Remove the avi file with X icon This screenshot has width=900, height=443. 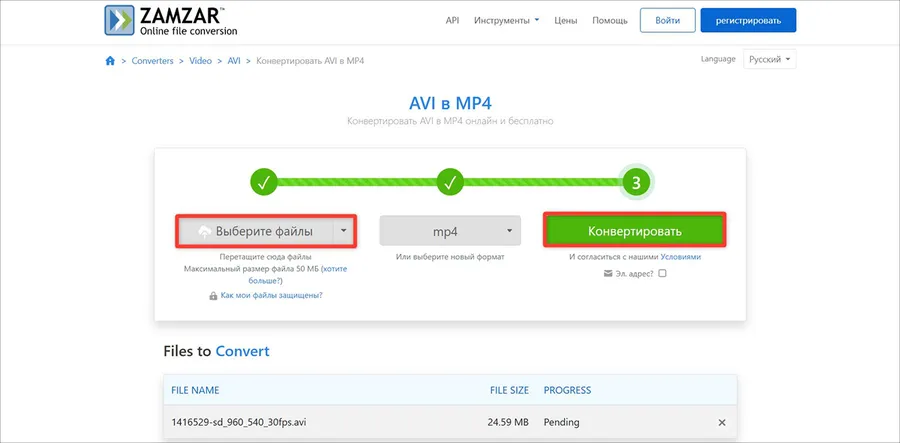[x=722, y=422]
